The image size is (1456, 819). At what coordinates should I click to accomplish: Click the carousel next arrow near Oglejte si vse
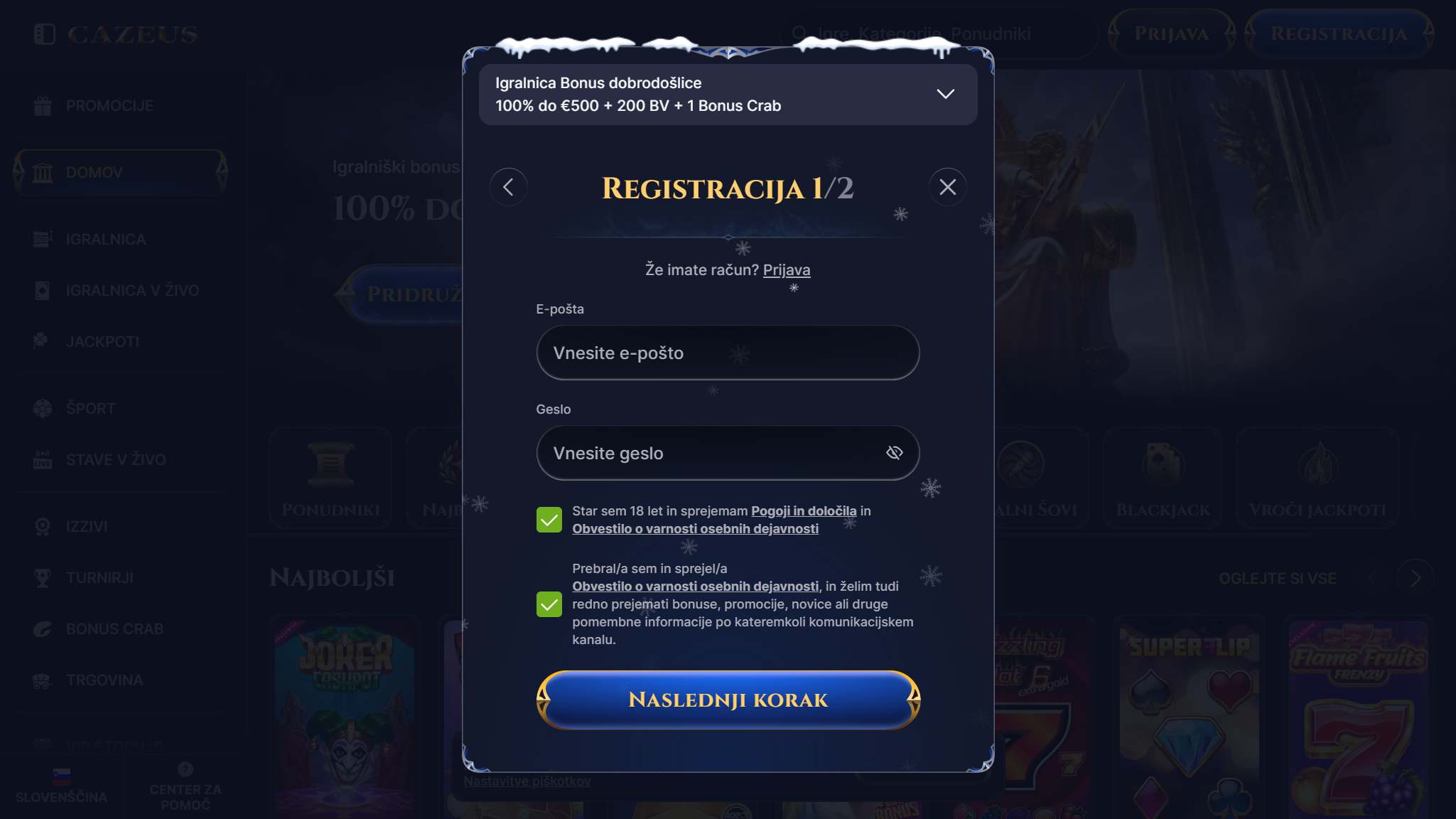[x=1415, y=578]
